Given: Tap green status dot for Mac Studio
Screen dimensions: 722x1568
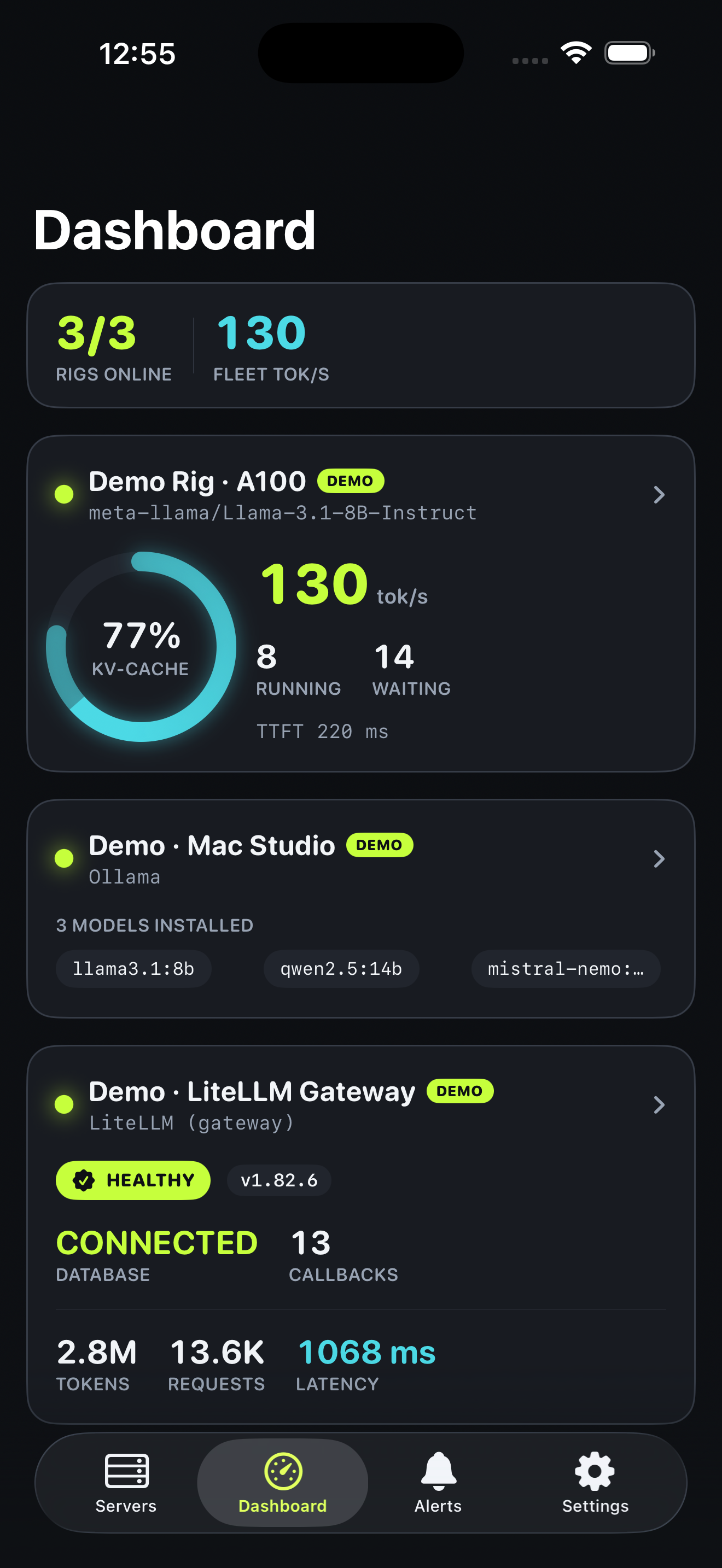Looking at the screenshot, I should coord(64,858).
